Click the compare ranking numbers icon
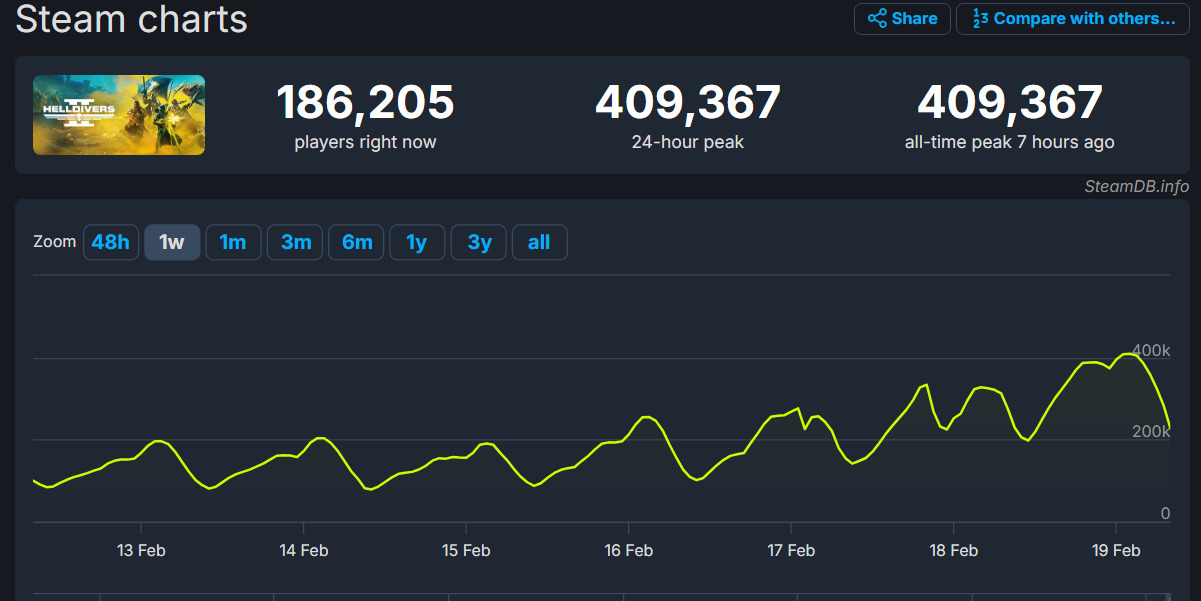 (980, 19)
